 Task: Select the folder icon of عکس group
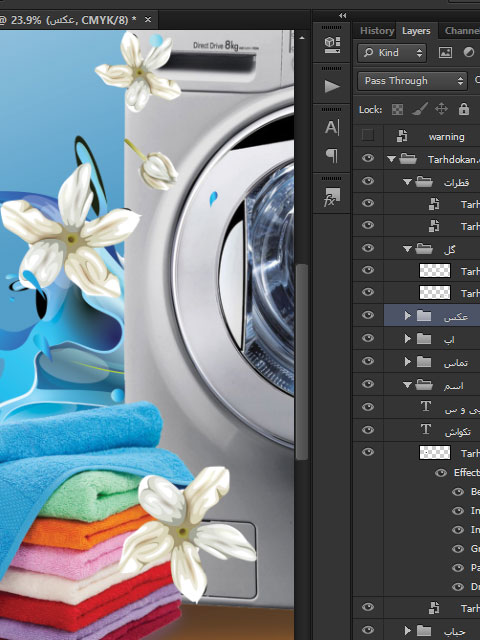pyautogui.click(x=424, y=315)
